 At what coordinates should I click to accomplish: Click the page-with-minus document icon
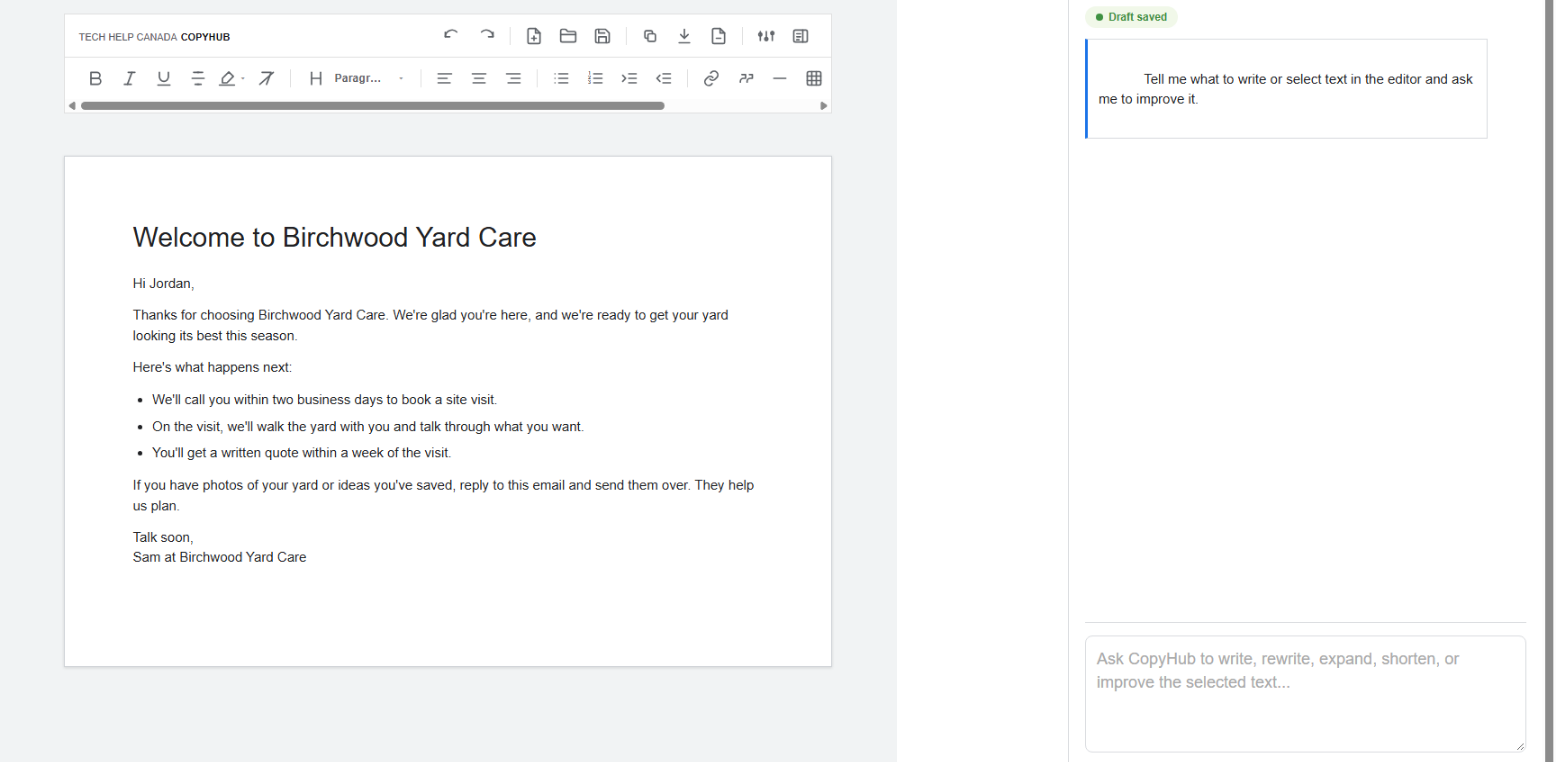point(718,36)
